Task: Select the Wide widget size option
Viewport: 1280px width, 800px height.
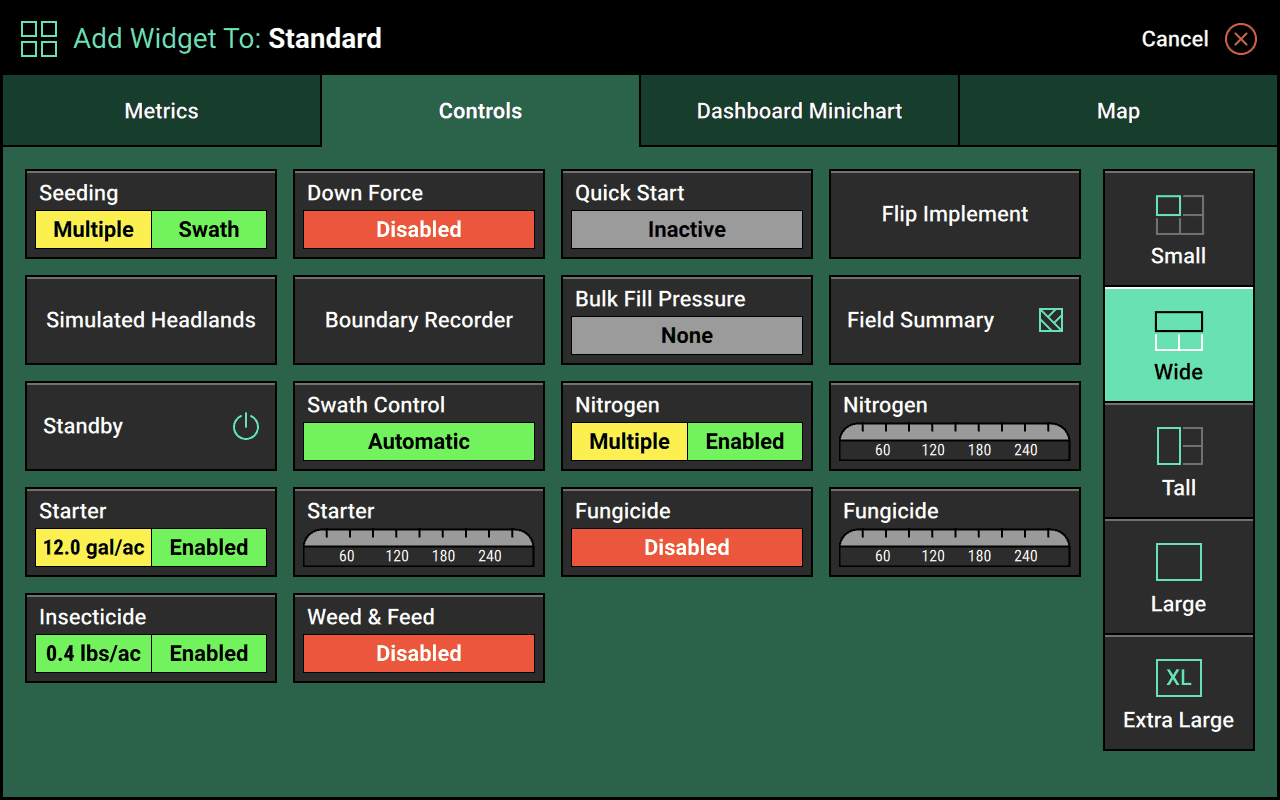Action: (1179, 345)
